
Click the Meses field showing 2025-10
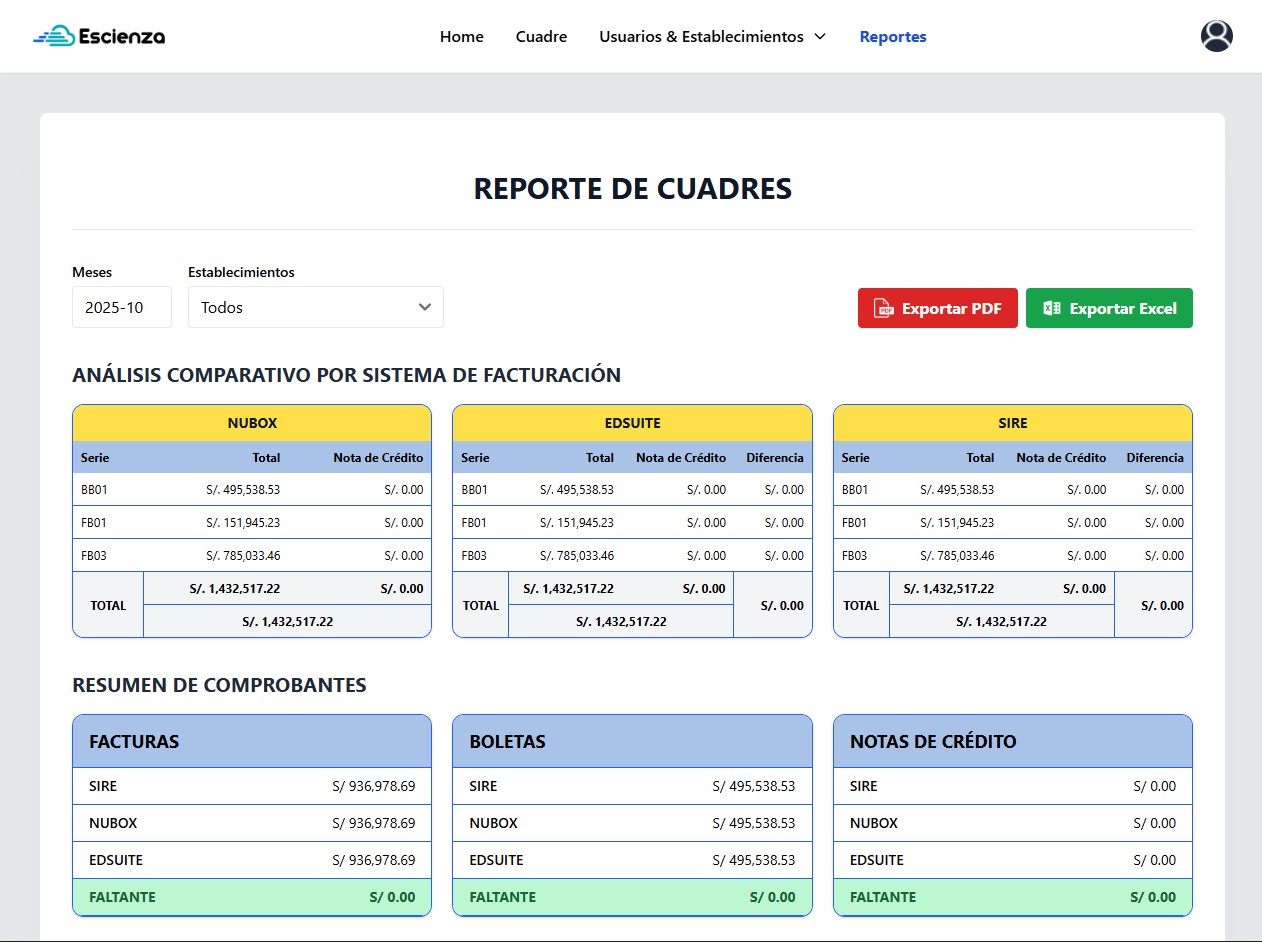tap(121, 307)
